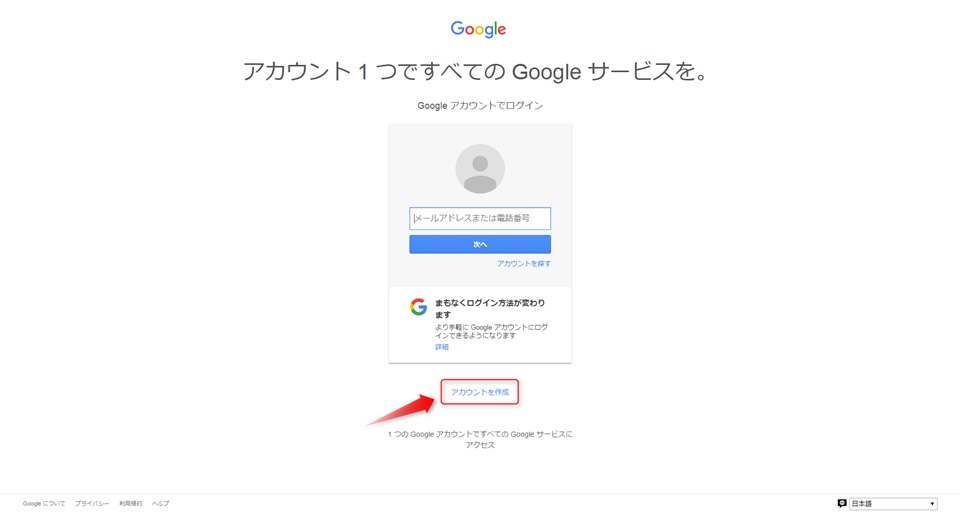
Task: Click the red arrow annotation graphic
Action: point(400,410)
